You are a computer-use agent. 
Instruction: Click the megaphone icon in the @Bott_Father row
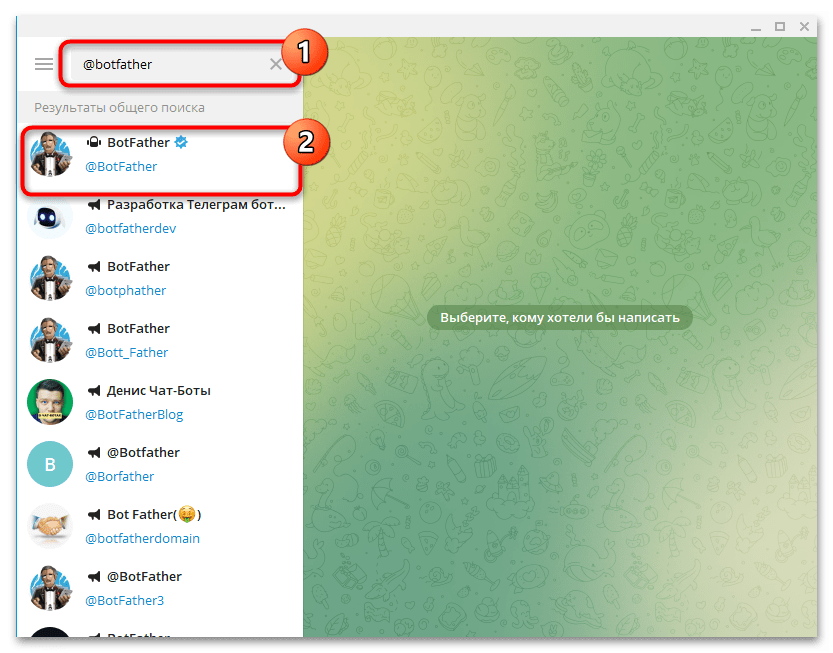tap(94, 328)
